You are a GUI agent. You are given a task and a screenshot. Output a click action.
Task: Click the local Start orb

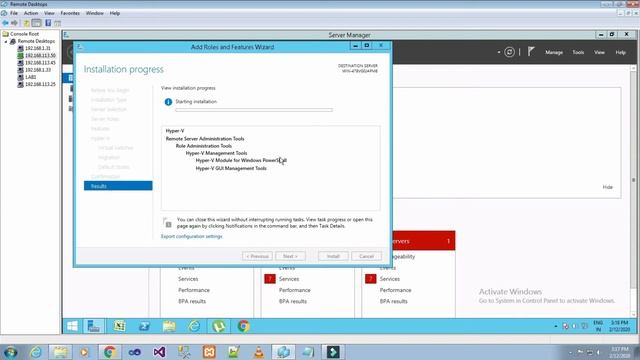pos(10,352)
